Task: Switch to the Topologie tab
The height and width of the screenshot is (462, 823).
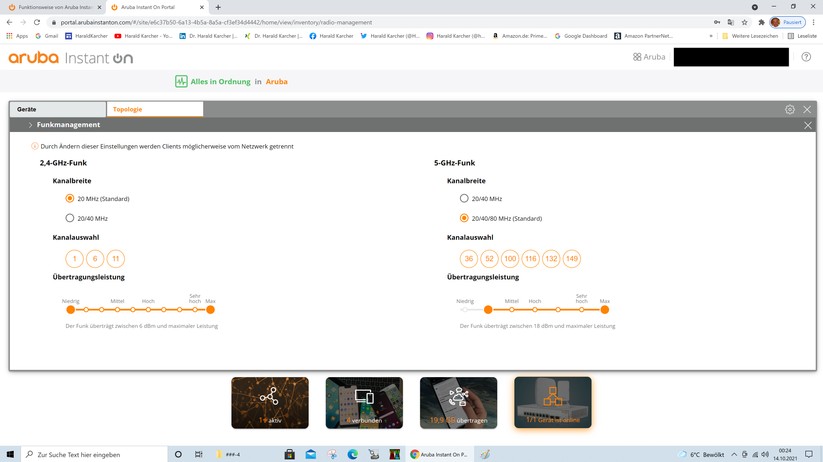Action: 155,109
